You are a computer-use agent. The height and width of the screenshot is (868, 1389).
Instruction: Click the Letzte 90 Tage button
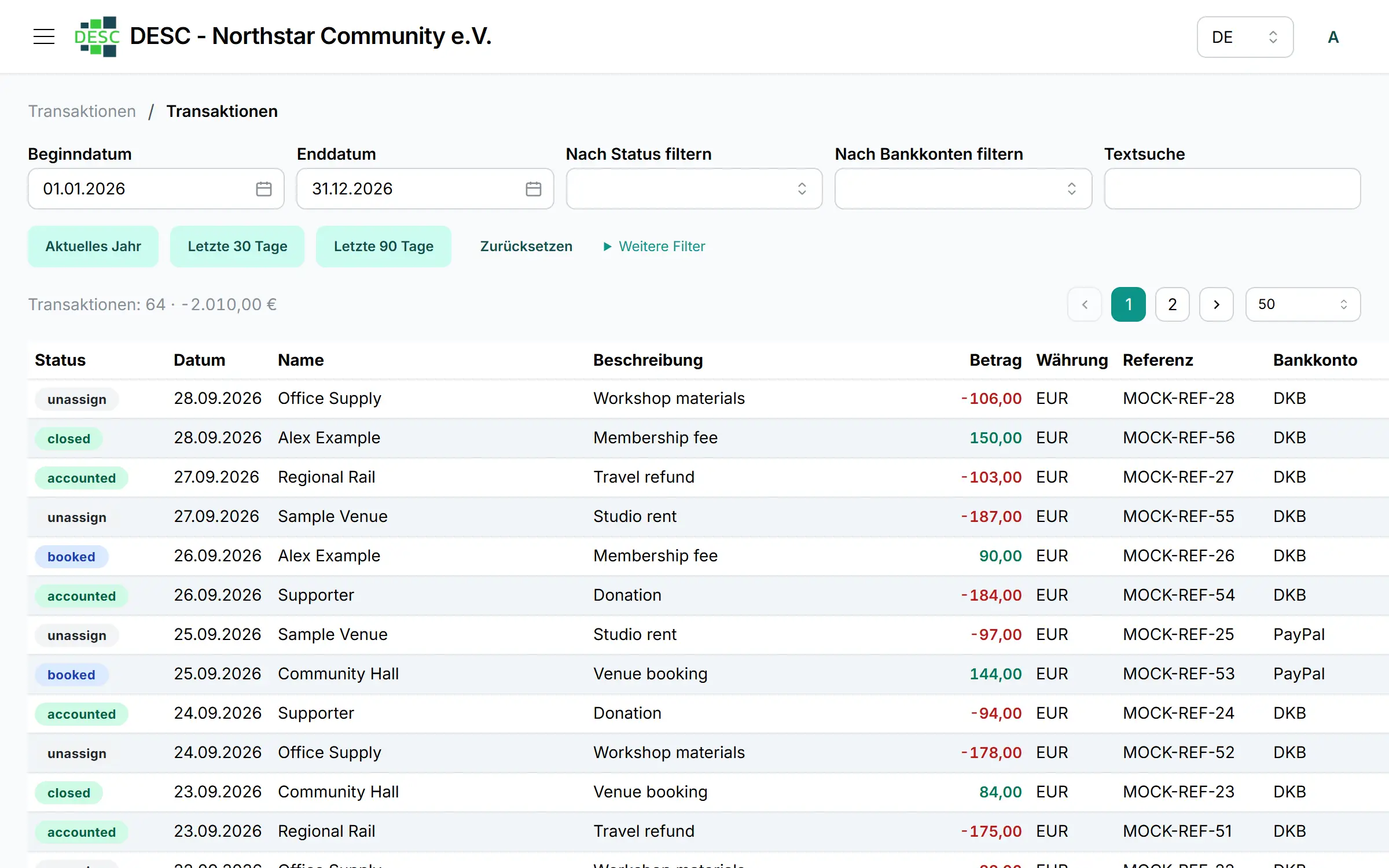coord(384,247)
